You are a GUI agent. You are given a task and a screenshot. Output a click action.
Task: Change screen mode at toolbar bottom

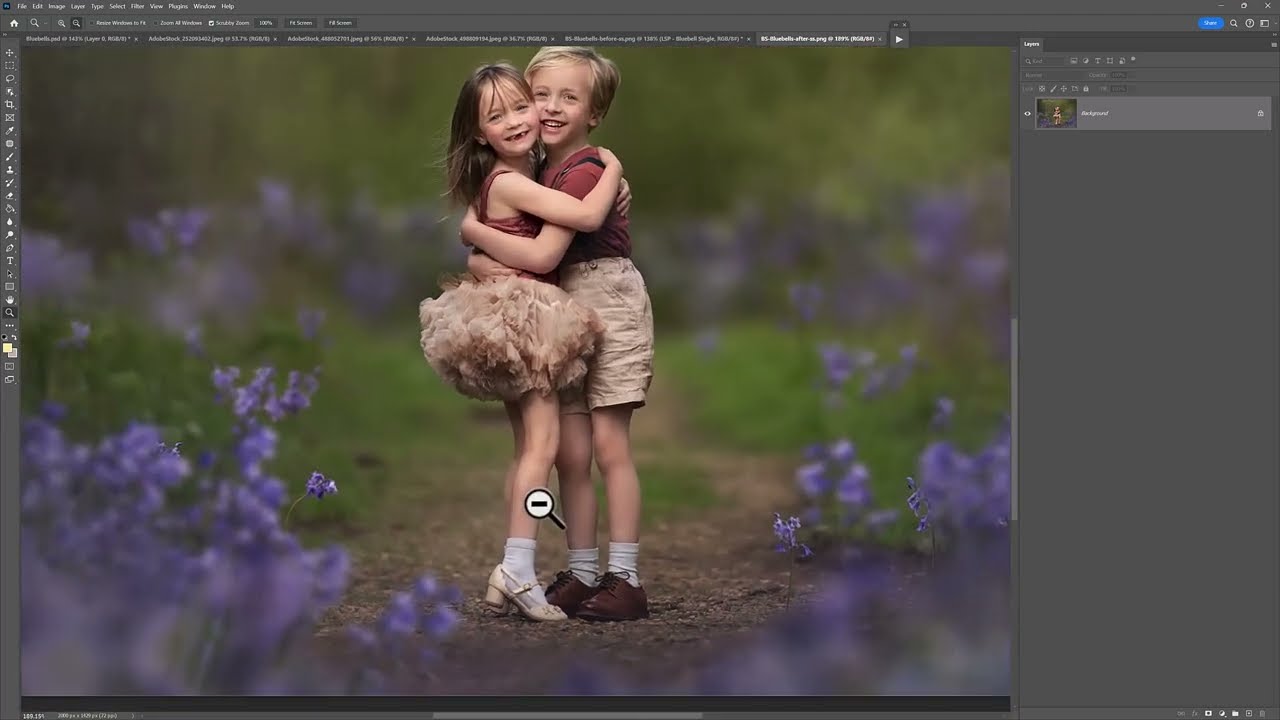10,379
